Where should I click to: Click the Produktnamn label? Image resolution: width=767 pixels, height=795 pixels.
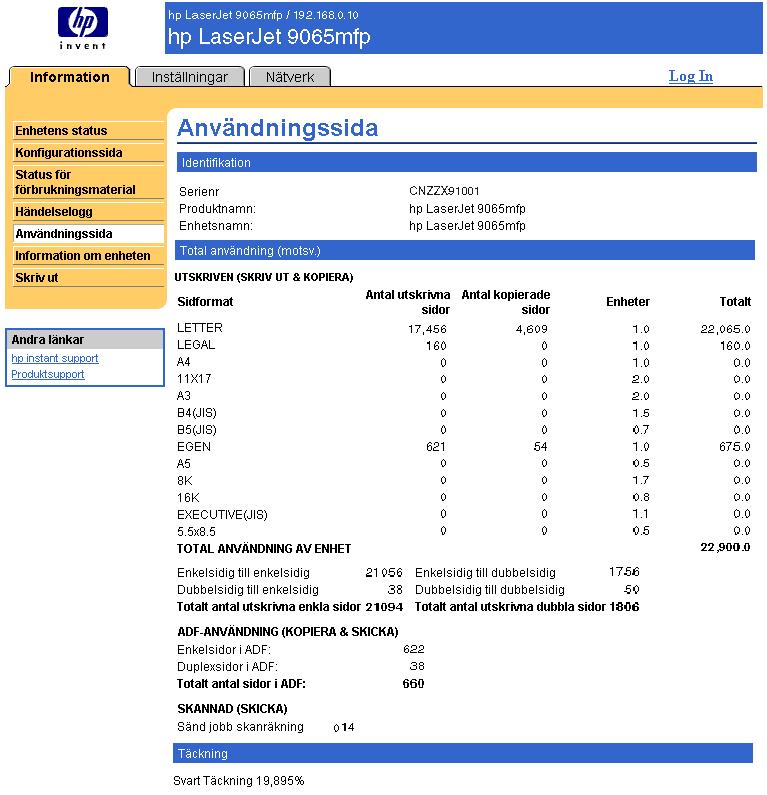click(217, 209)
